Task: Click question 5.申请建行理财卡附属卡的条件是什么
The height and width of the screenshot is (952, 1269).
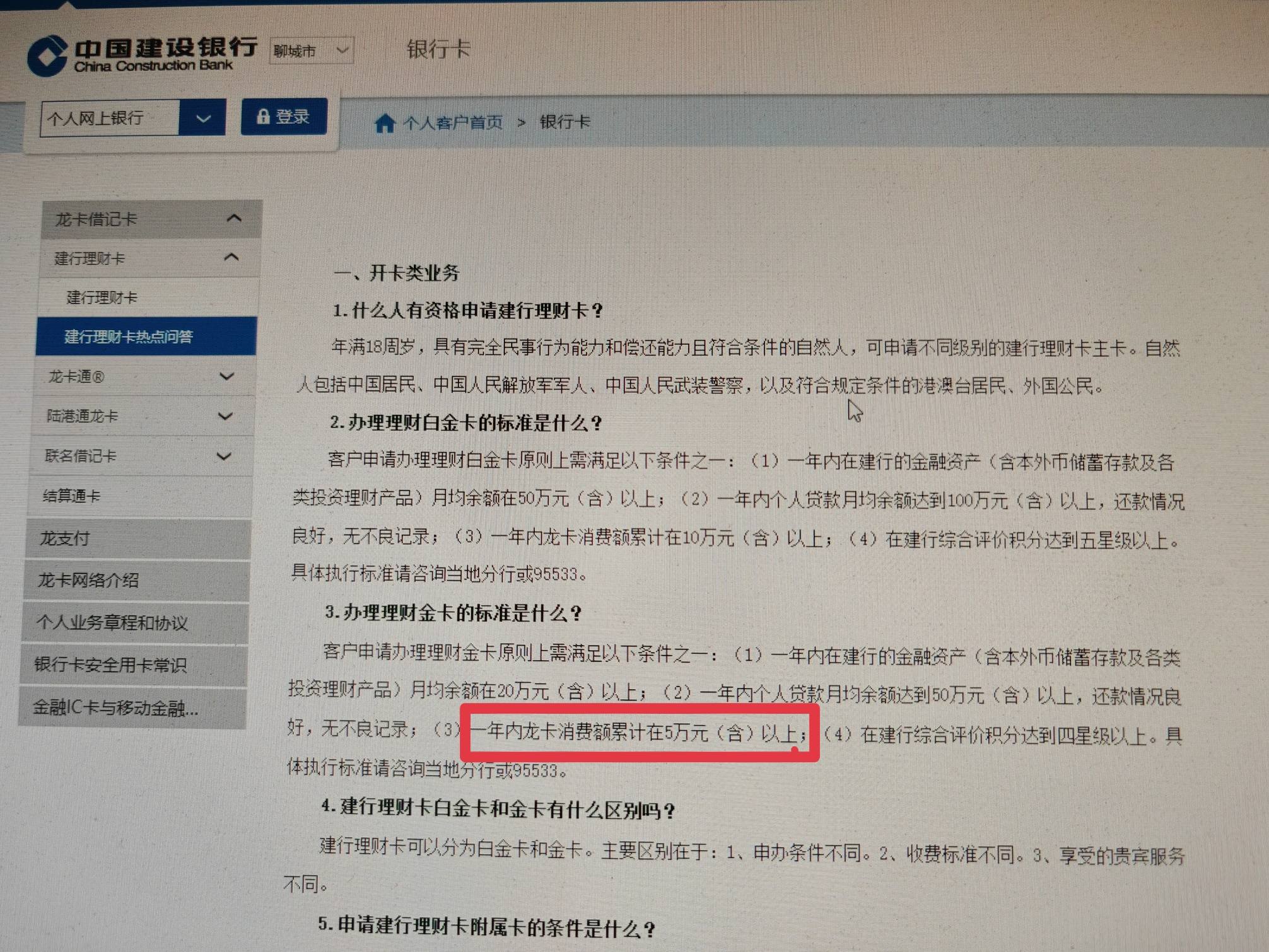Action: pos(487,927)
